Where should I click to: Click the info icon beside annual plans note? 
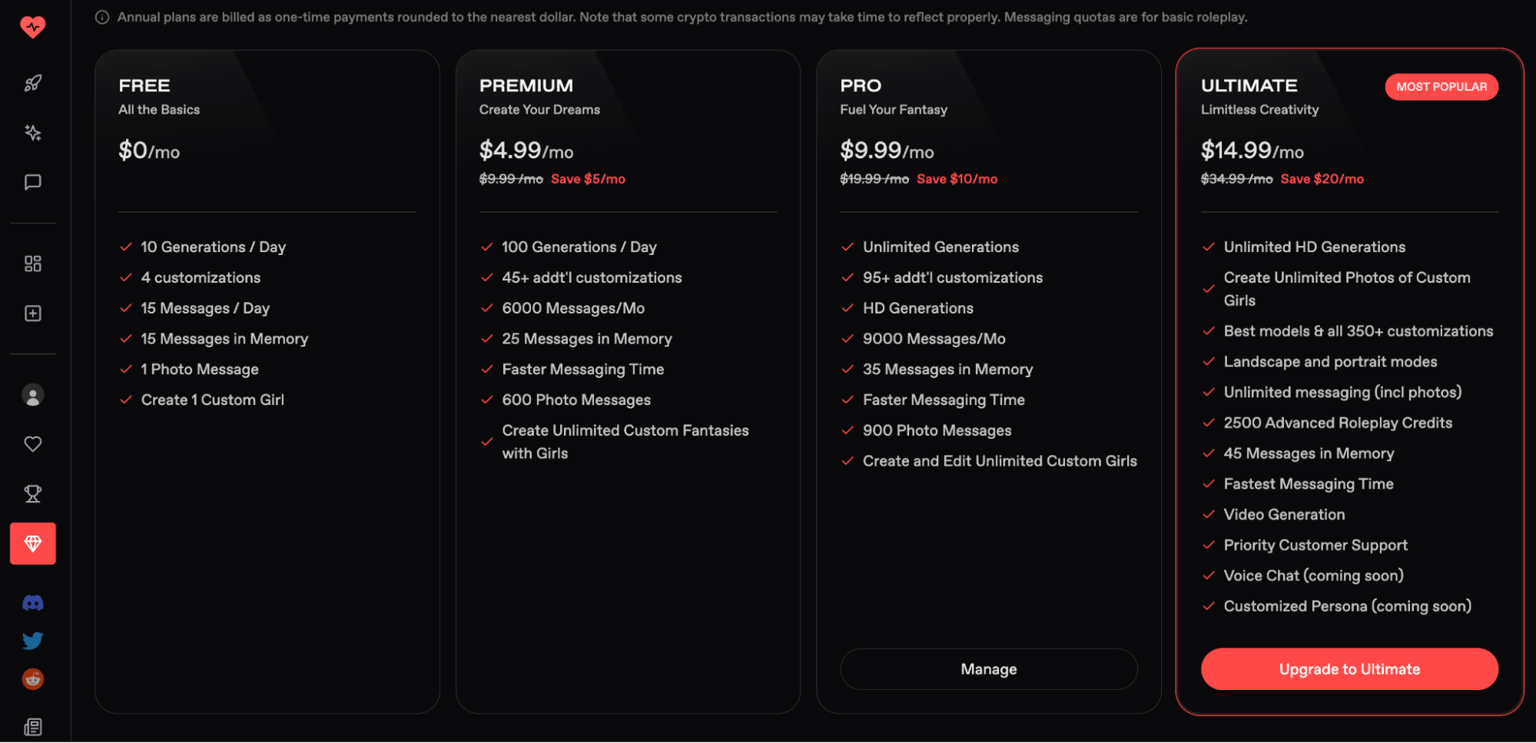tap(102, 17)
